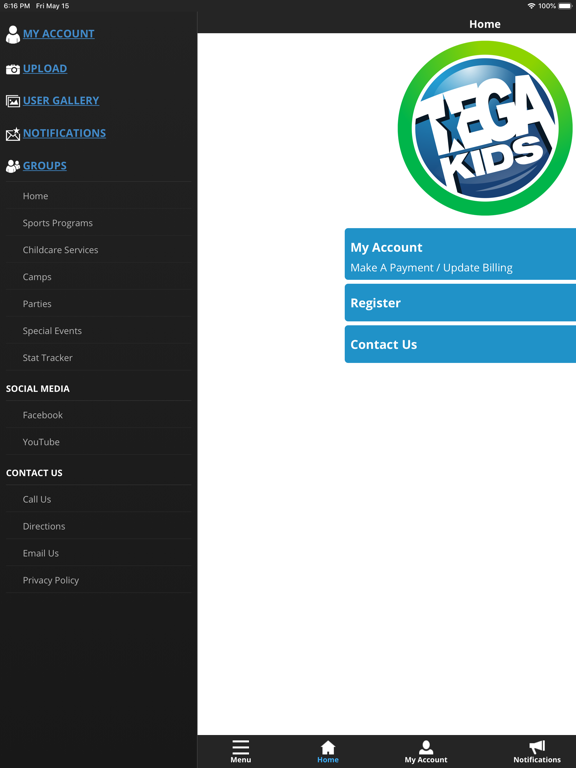Open the USER GALLERY link

tap(61, 100)
